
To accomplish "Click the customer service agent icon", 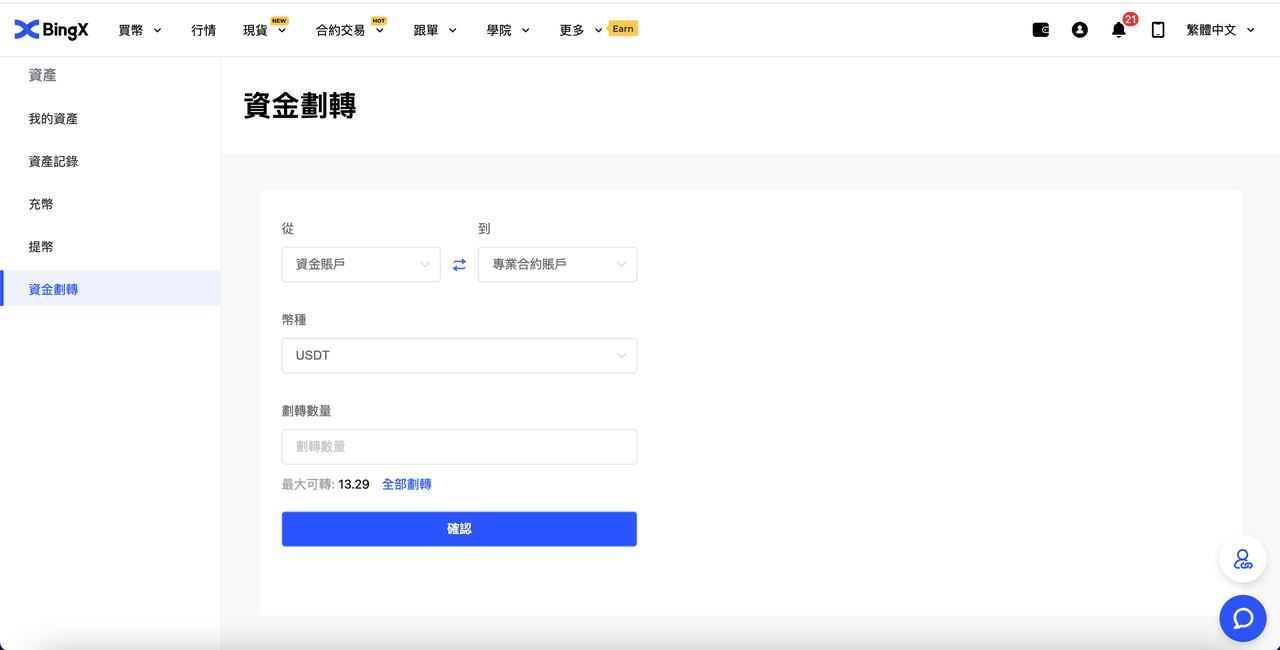I will coord(1243,560).
